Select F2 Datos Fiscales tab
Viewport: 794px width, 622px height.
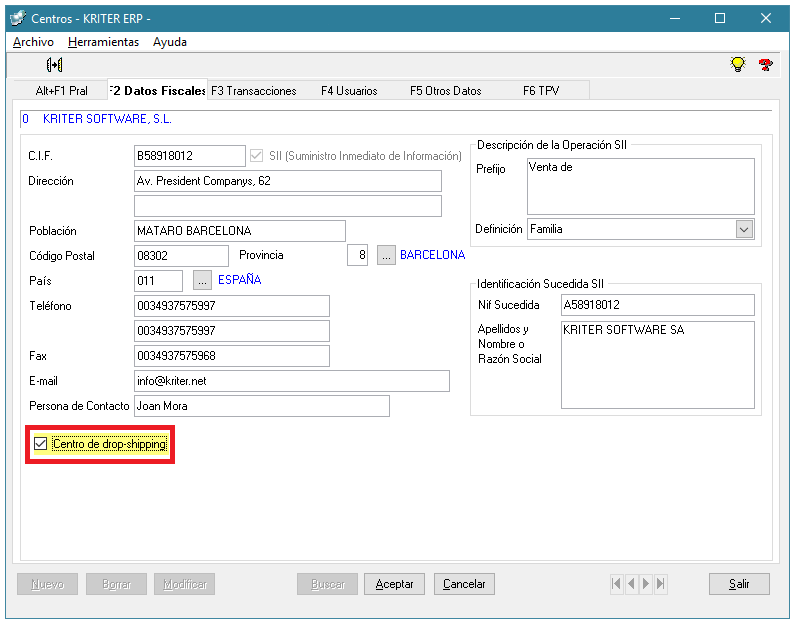157,91
